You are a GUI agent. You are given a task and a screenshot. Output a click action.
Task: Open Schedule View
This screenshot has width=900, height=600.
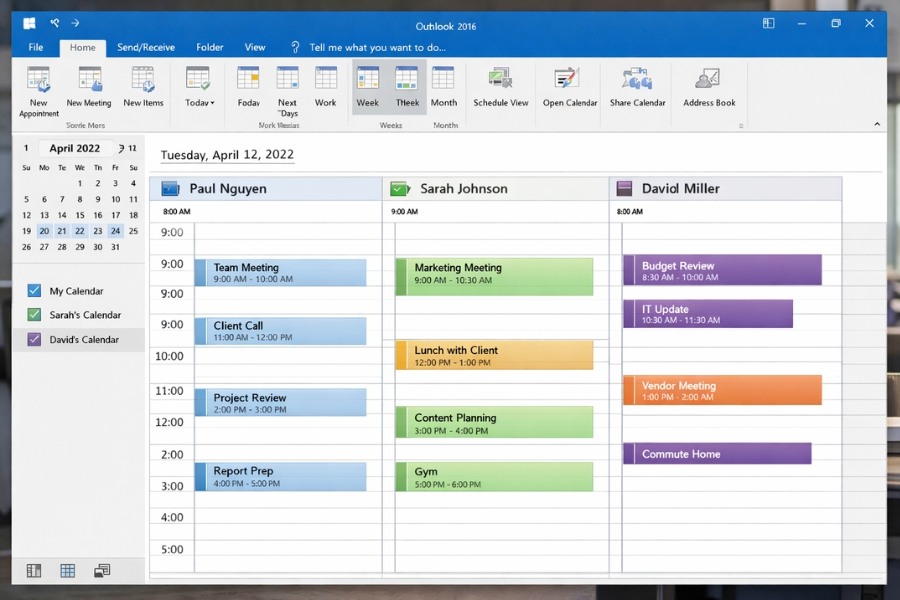click(500, 88)
